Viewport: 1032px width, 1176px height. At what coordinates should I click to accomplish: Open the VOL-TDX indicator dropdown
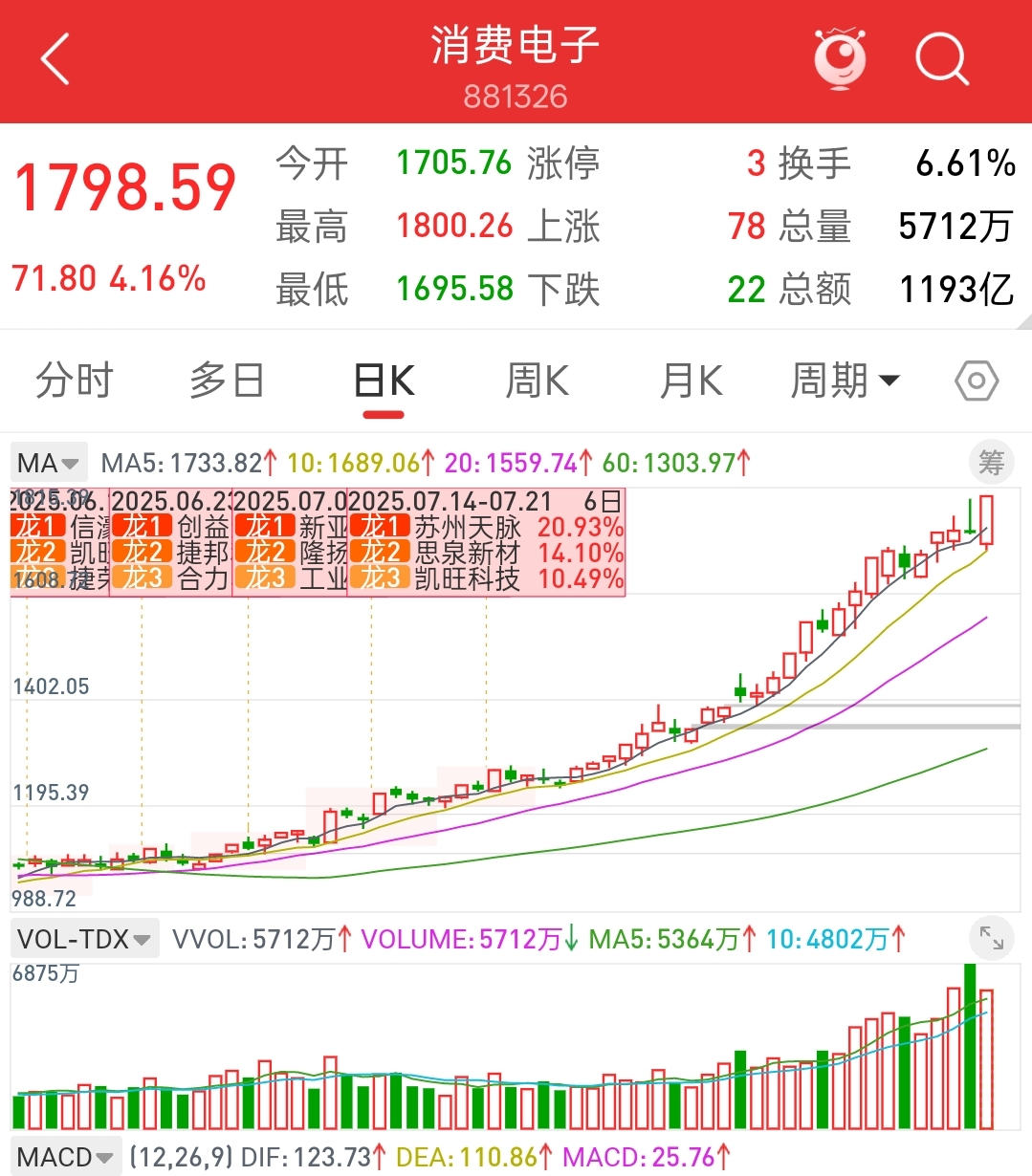84,939
